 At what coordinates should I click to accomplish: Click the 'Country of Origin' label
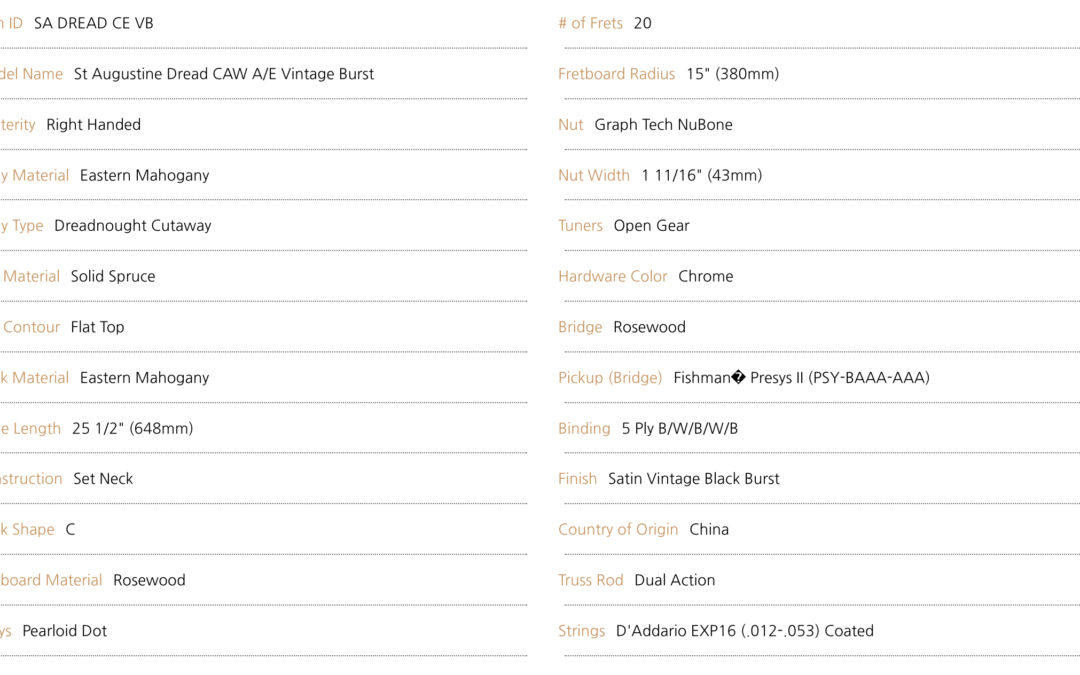click(x=618, y=530)
